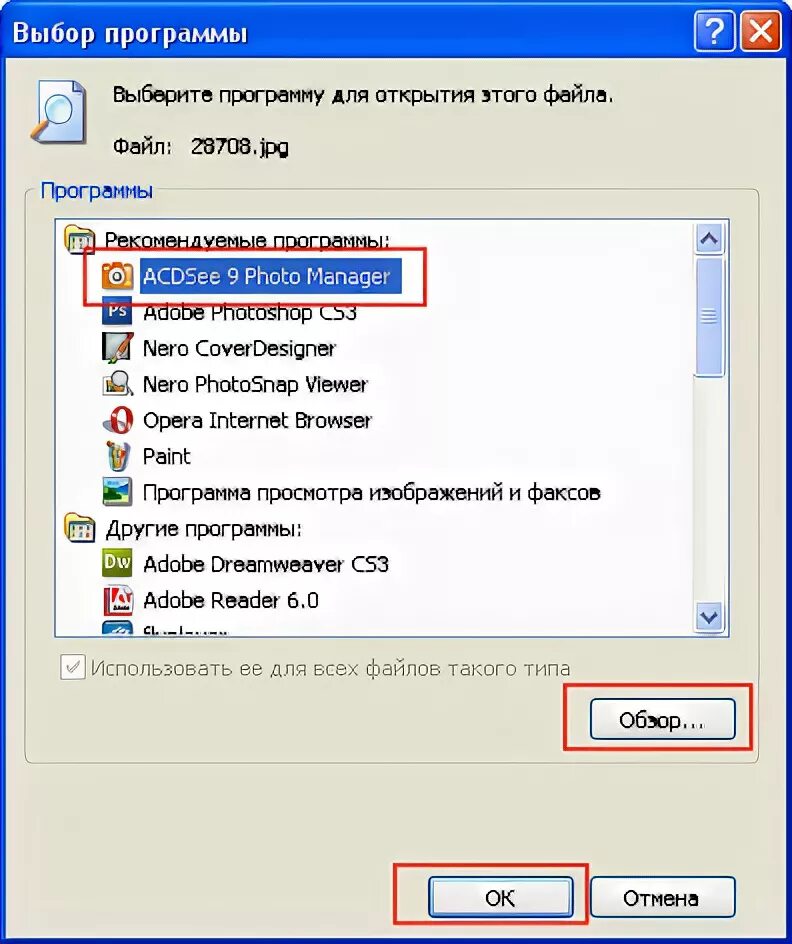Select the image and fax viewer icon
The height and width of the screenshot is (944, 792).
pyautogui.click(x=117, y=491)
